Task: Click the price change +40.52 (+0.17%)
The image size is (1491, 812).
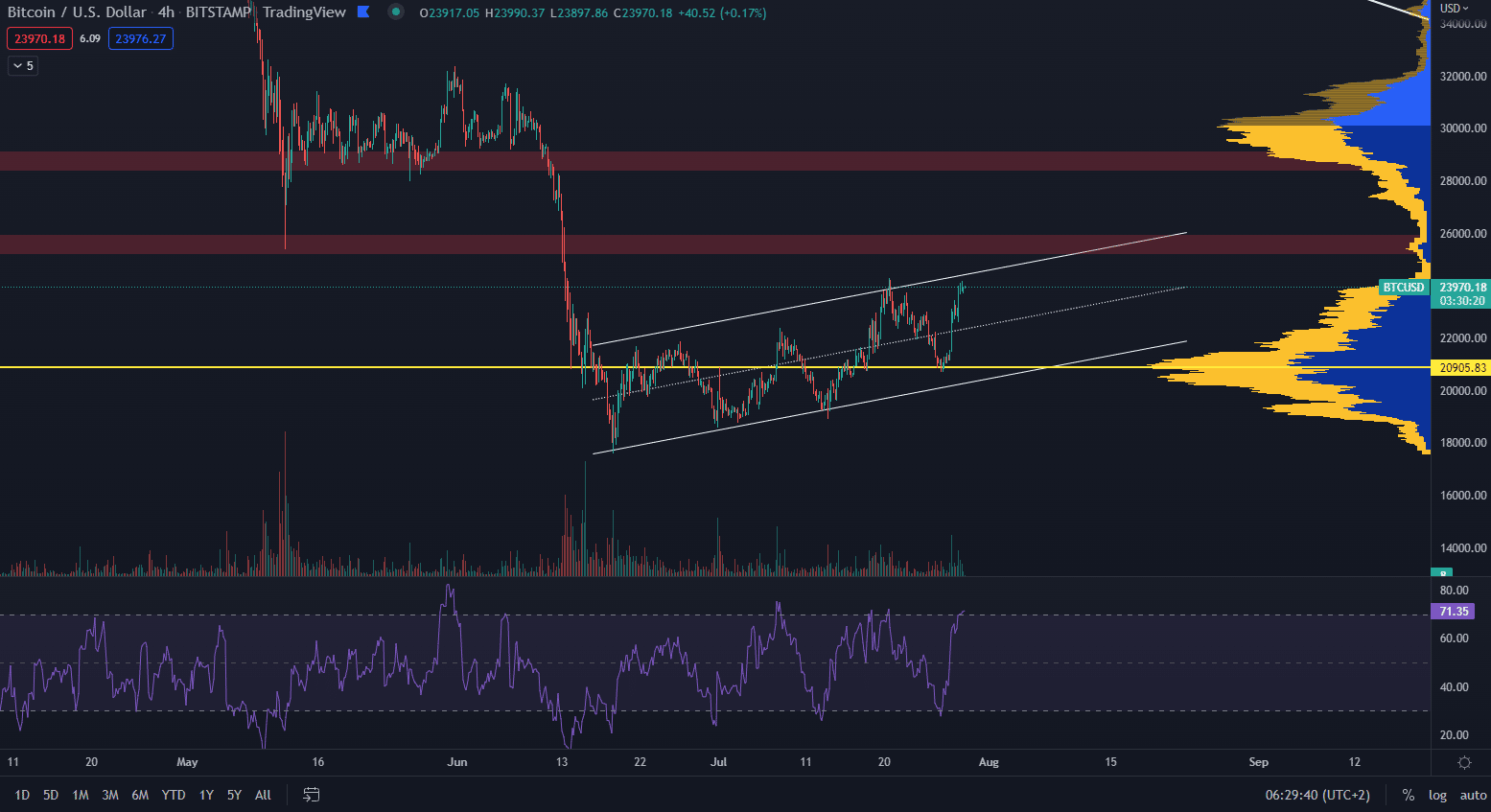Action: click(x=724, y=13)
